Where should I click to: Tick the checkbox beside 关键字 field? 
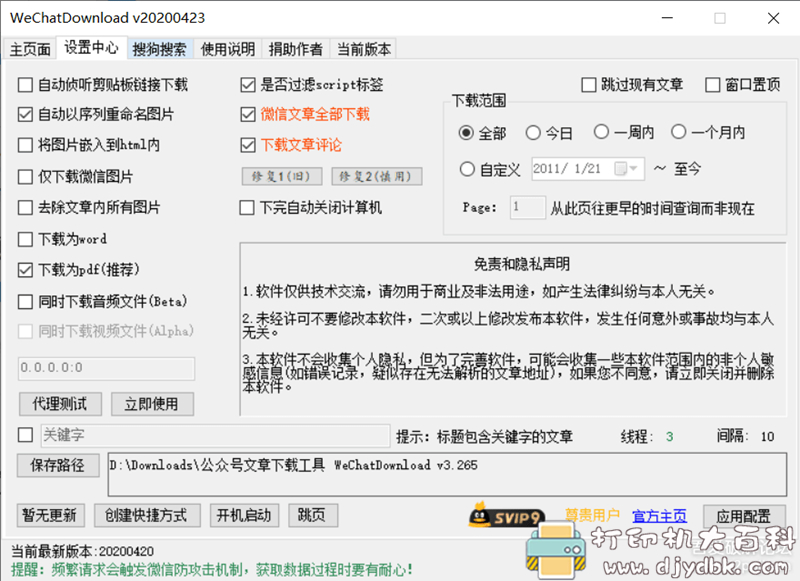[x=25, y=435]
